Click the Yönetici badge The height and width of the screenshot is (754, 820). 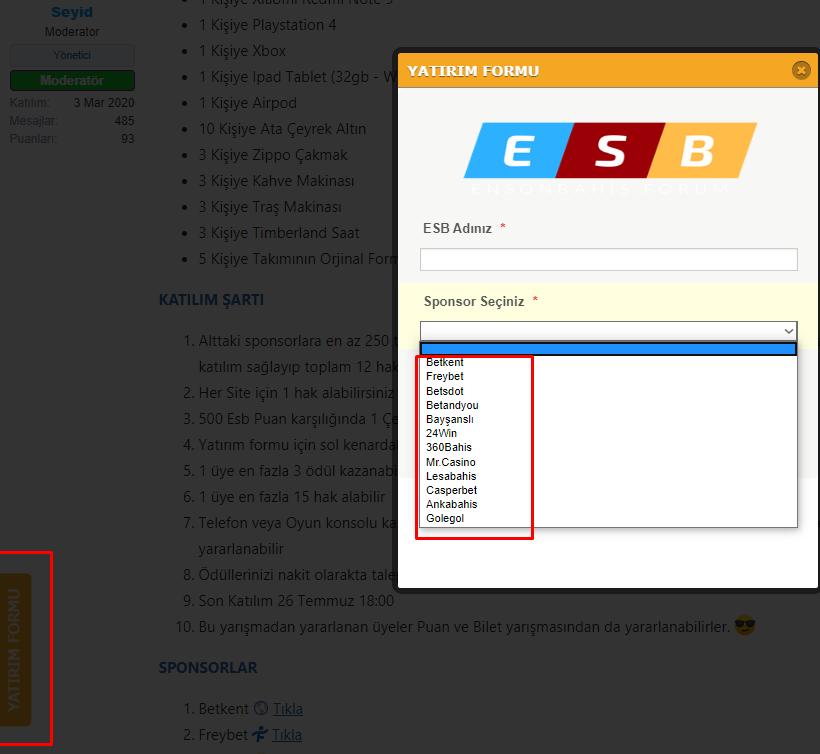(x=72, y=55)
